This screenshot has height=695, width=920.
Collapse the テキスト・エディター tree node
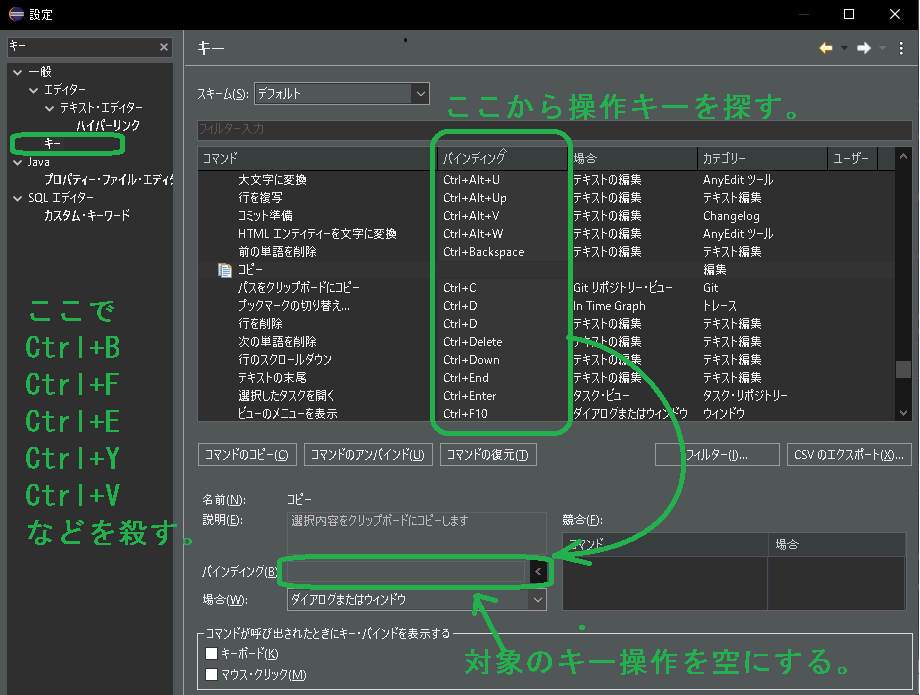click(x=49, y=108)
